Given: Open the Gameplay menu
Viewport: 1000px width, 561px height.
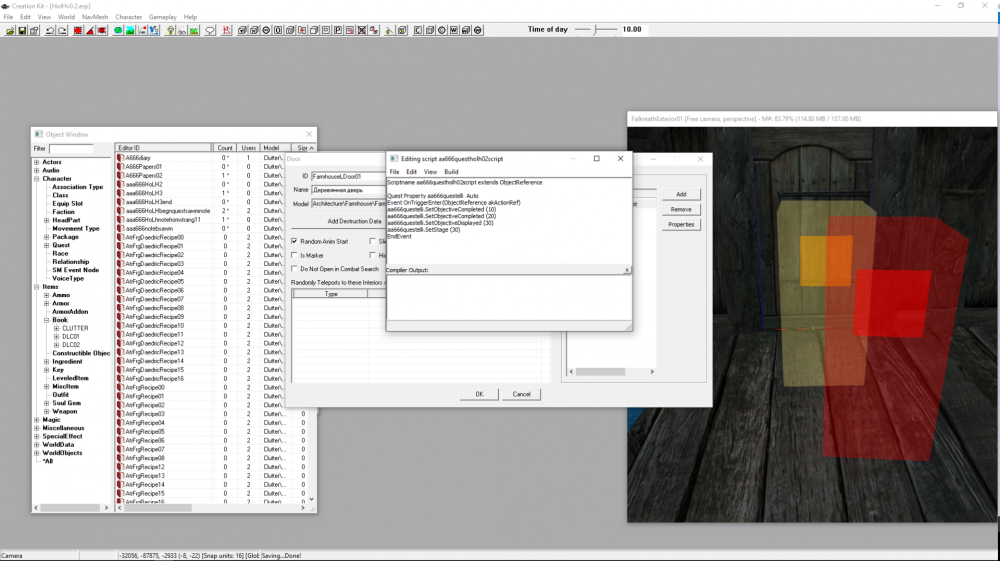Looking at the screenshot, I should pyautogui.click(x=163, y=17).
